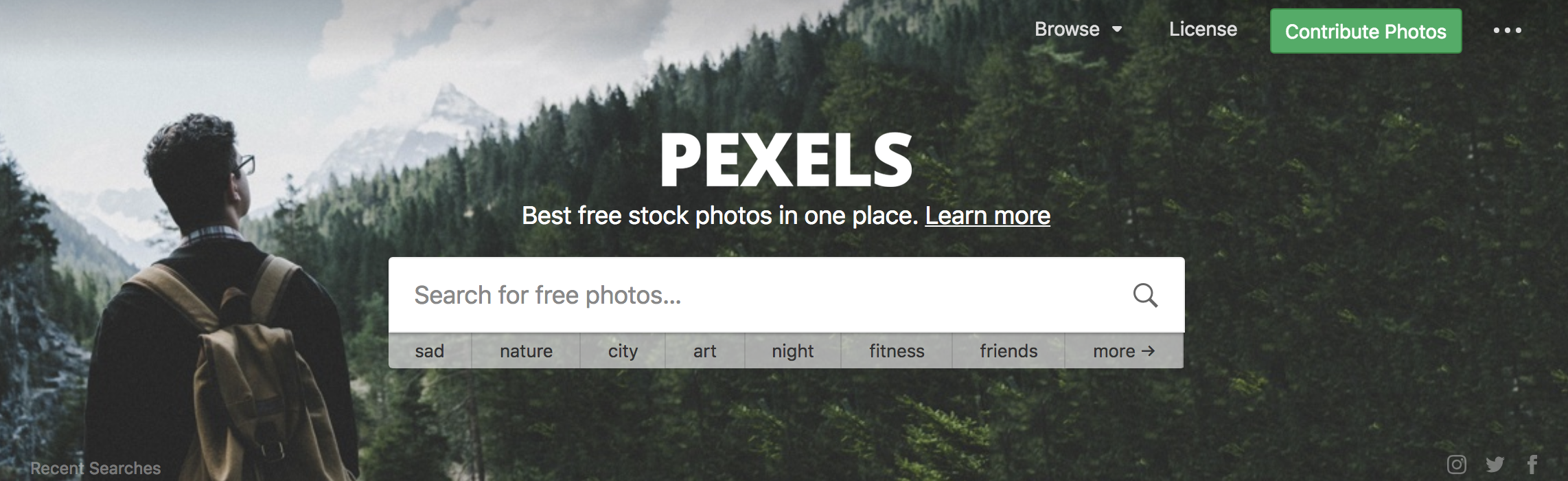The width and height of the screenshot is (1568, 481).
Task: Choose the city tag suggestion
Action: click(x=623, y=351)
